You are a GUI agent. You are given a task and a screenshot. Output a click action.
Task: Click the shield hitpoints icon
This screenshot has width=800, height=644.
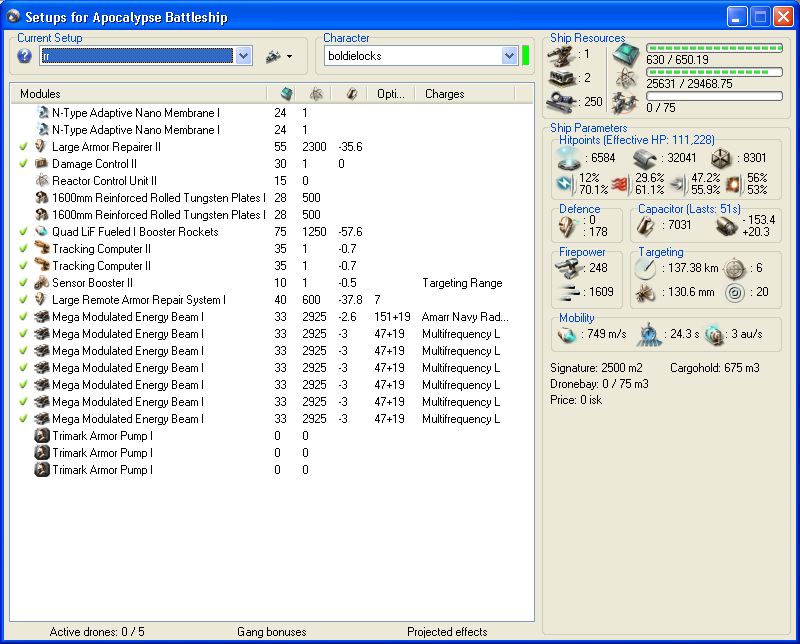569,158
